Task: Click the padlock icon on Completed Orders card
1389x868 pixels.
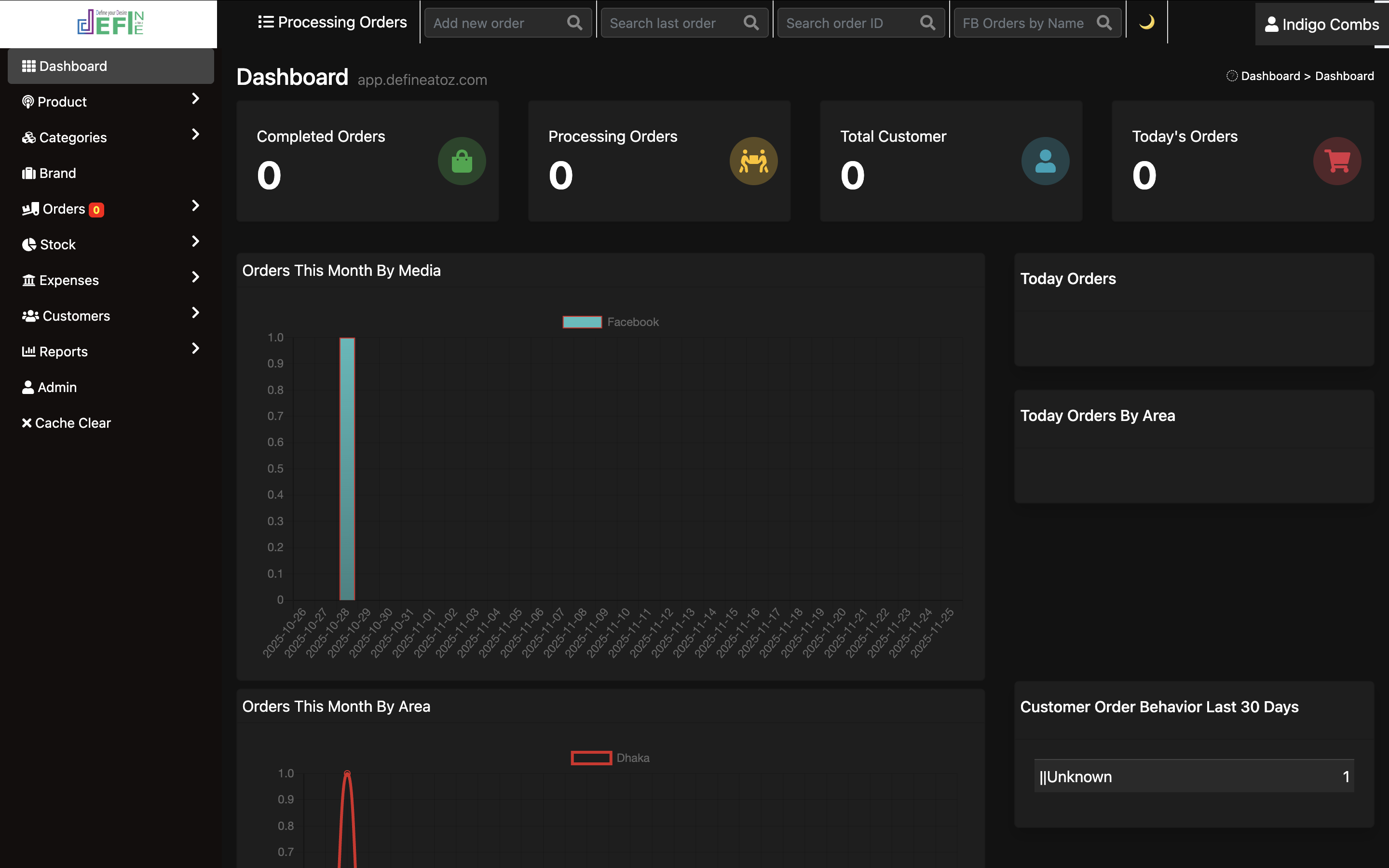Action: click(462, 162)
